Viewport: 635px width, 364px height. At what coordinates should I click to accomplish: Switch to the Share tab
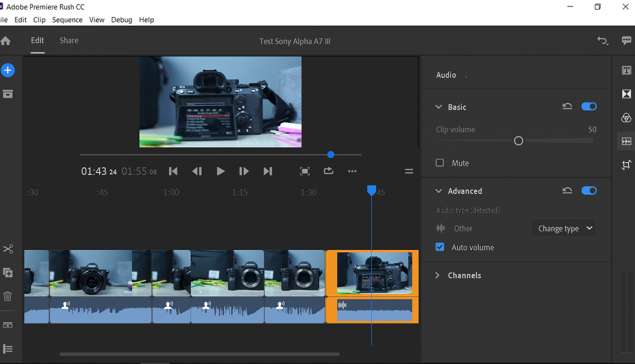point(69,40)
